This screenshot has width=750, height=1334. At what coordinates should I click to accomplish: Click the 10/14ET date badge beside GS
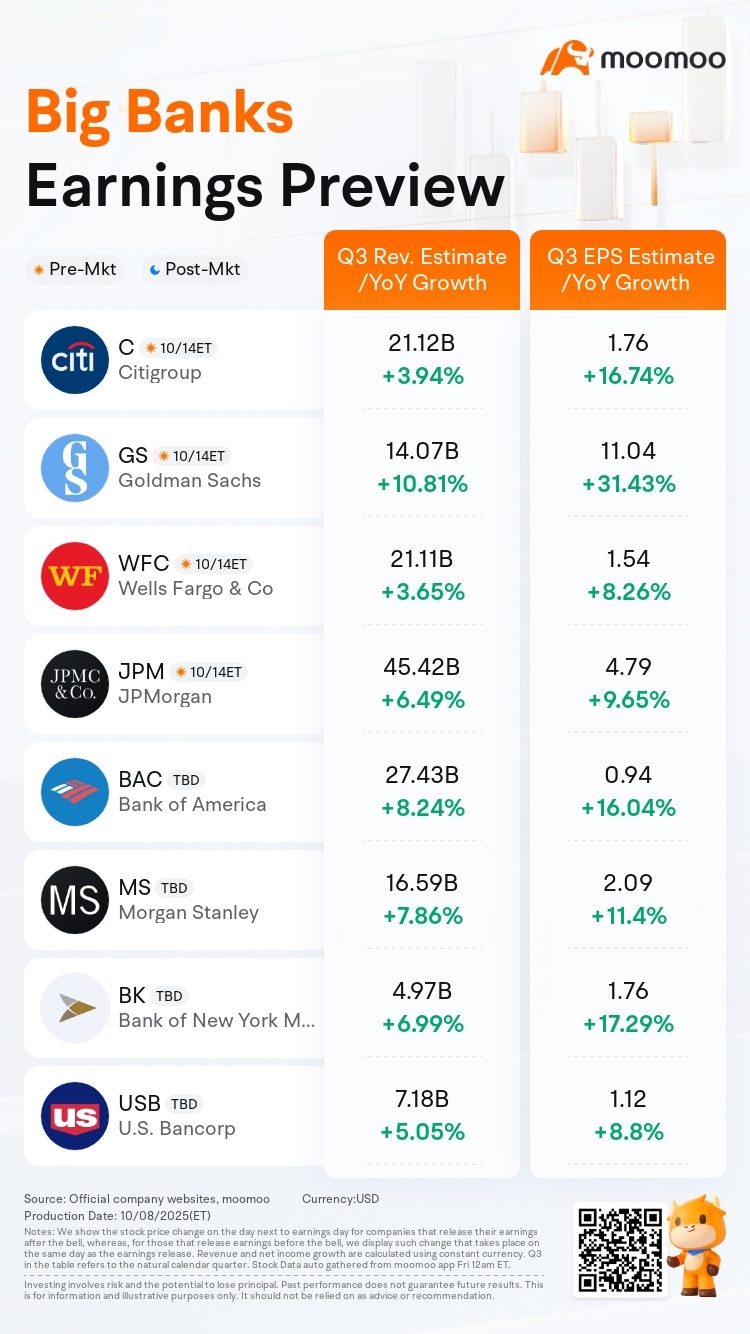(194, 456)
